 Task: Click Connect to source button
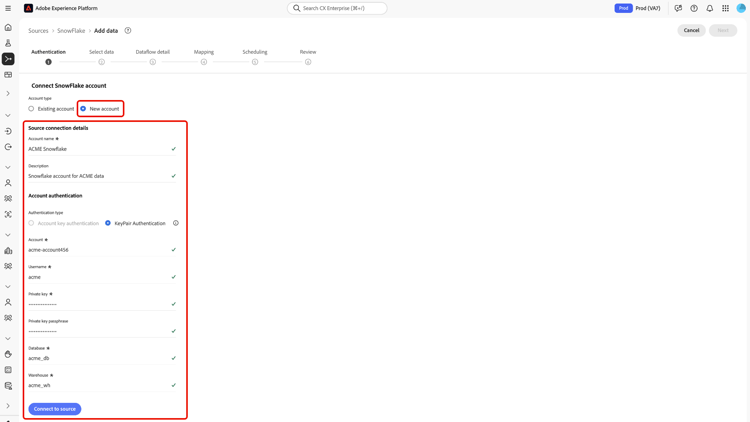pos(55,409)
